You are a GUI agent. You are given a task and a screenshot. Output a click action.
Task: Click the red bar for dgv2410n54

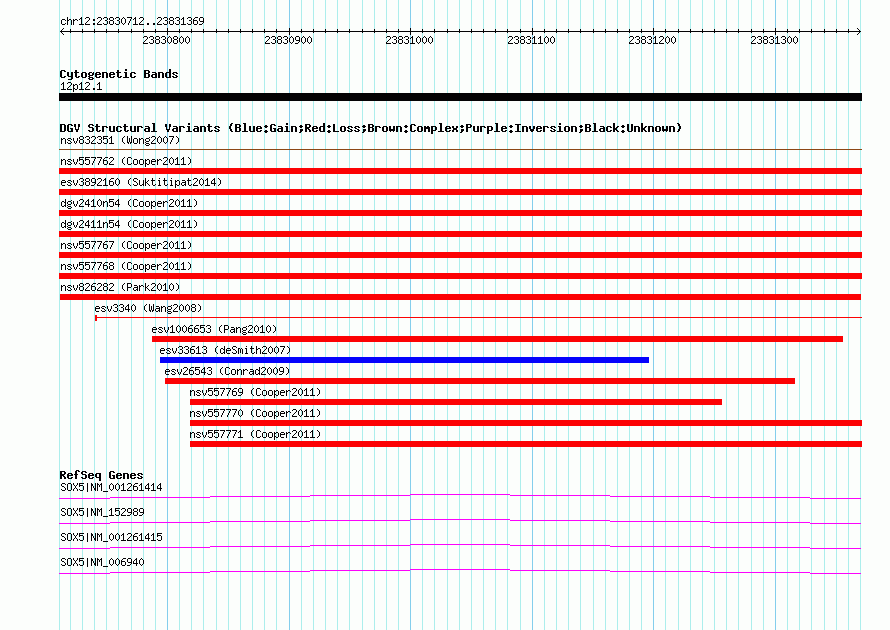[x=460, y=213]
